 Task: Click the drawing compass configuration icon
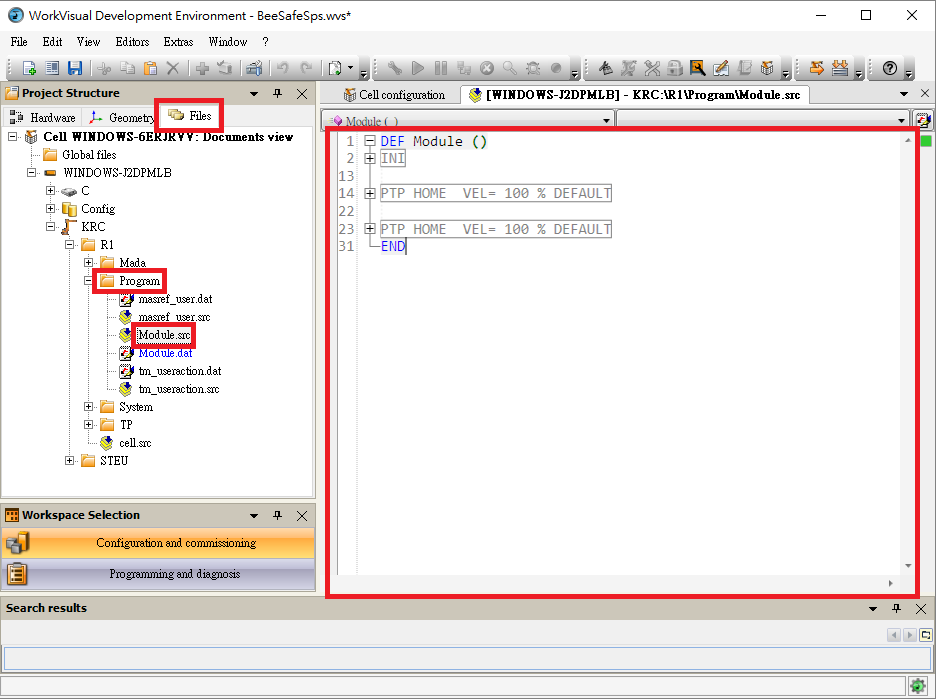(x=606, y=68)
